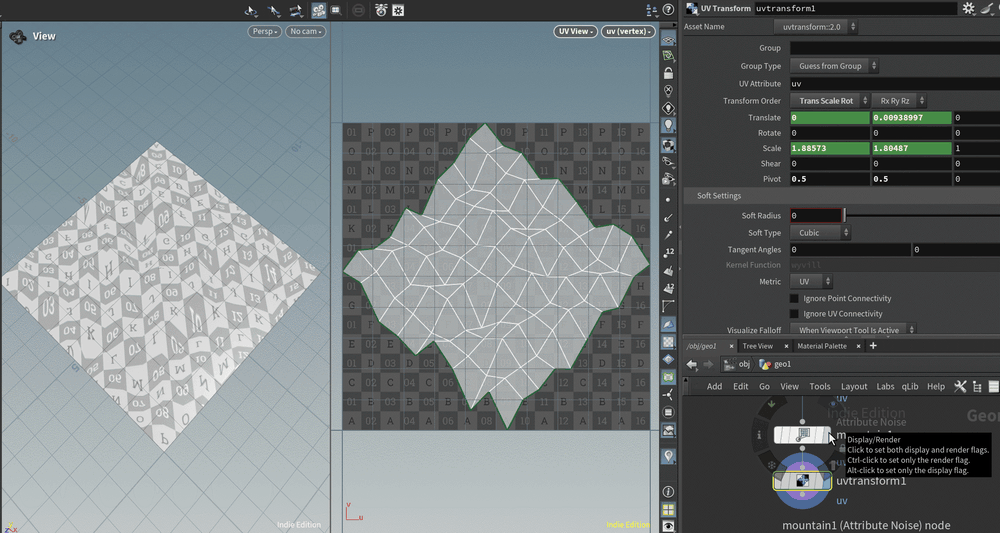Image resolution: width=1000 pixels, height=533 pixels.
Task: Enable Ignore Point Connectivity checkbox
Action: click(x=795, y=298)
